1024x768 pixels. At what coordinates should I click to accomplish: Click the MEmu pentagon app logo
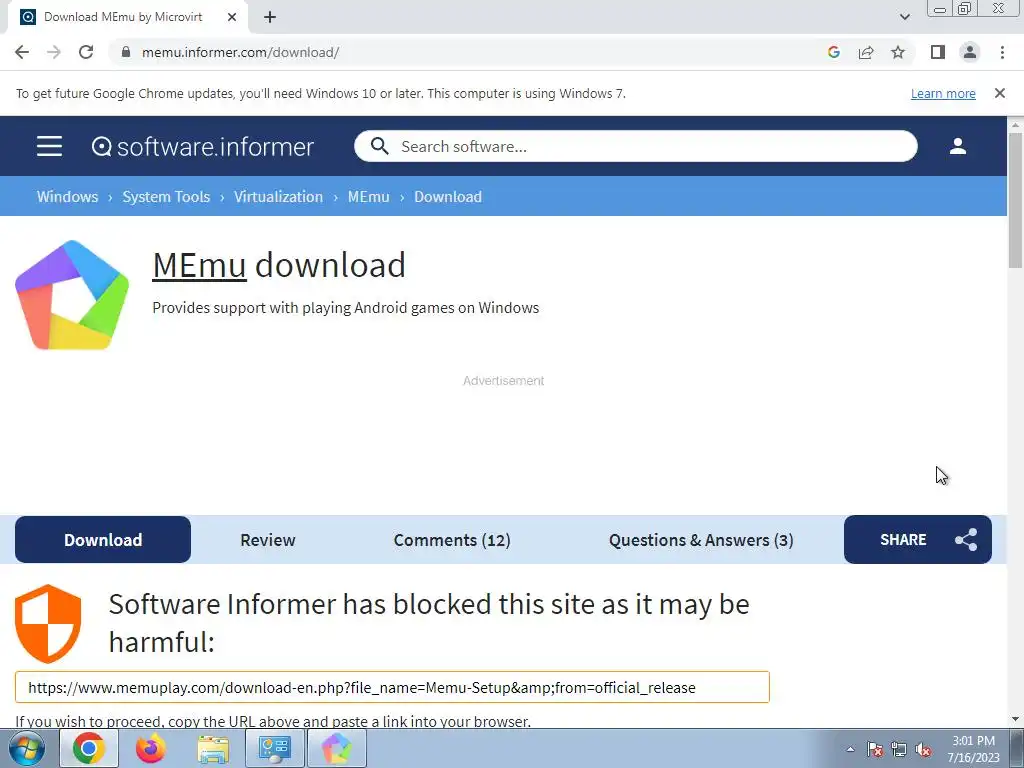click(72, 295)
